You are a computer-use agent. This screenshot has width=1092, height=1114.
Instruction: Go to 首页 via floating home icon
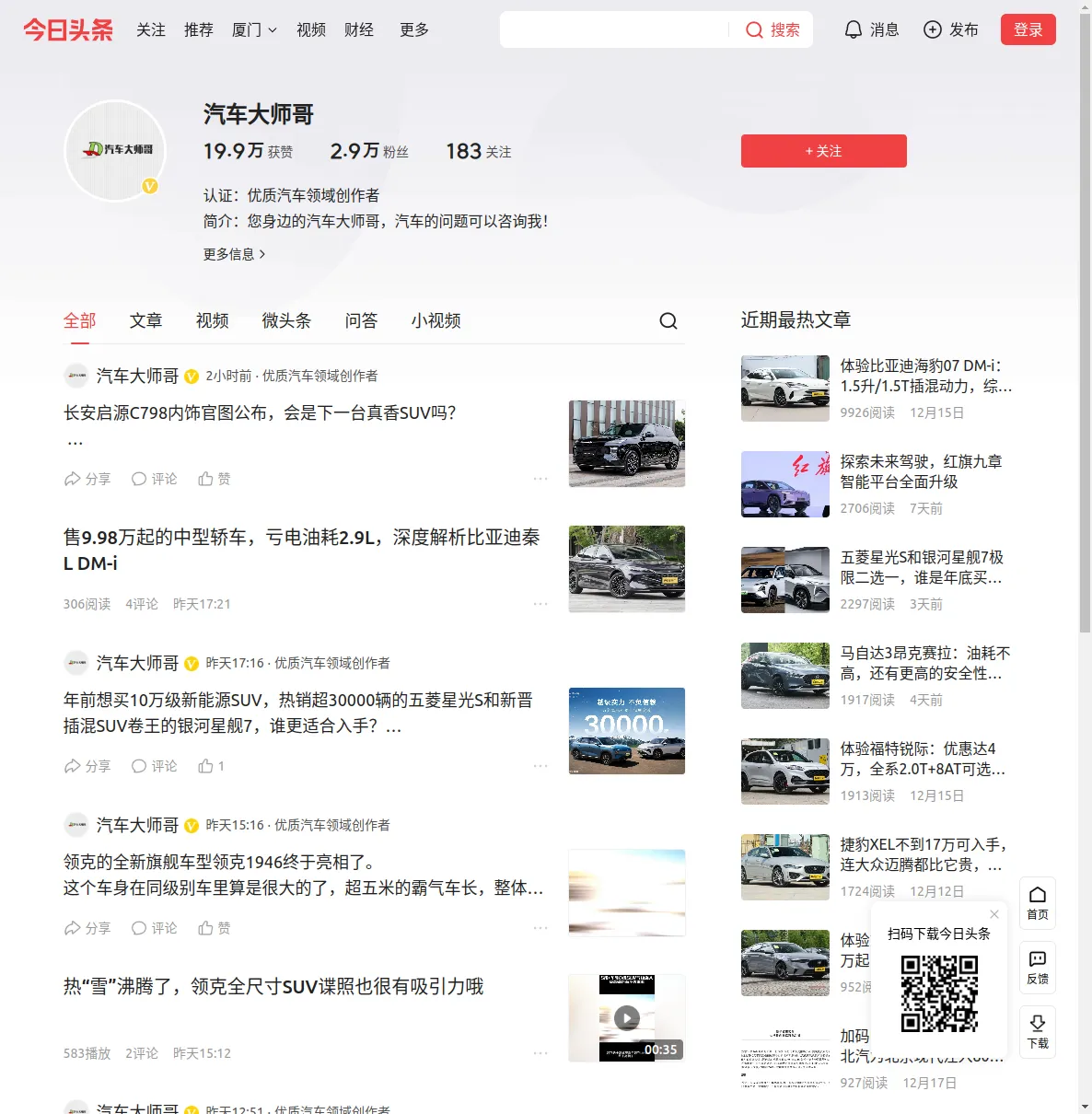click(1038, 903)
